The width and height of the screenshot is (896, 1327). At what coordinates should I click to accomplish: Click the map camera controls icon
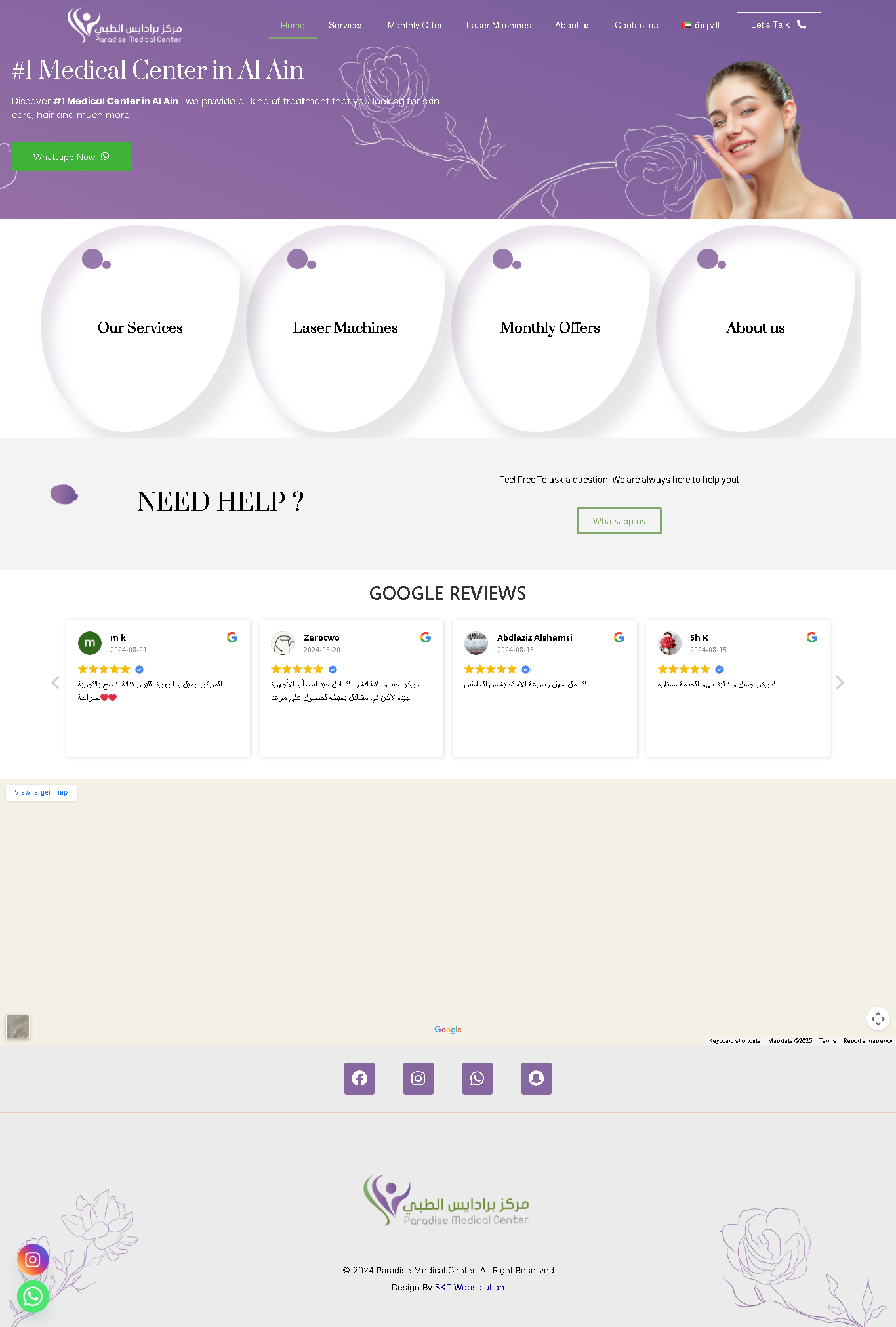click(x=878, y=1019)
